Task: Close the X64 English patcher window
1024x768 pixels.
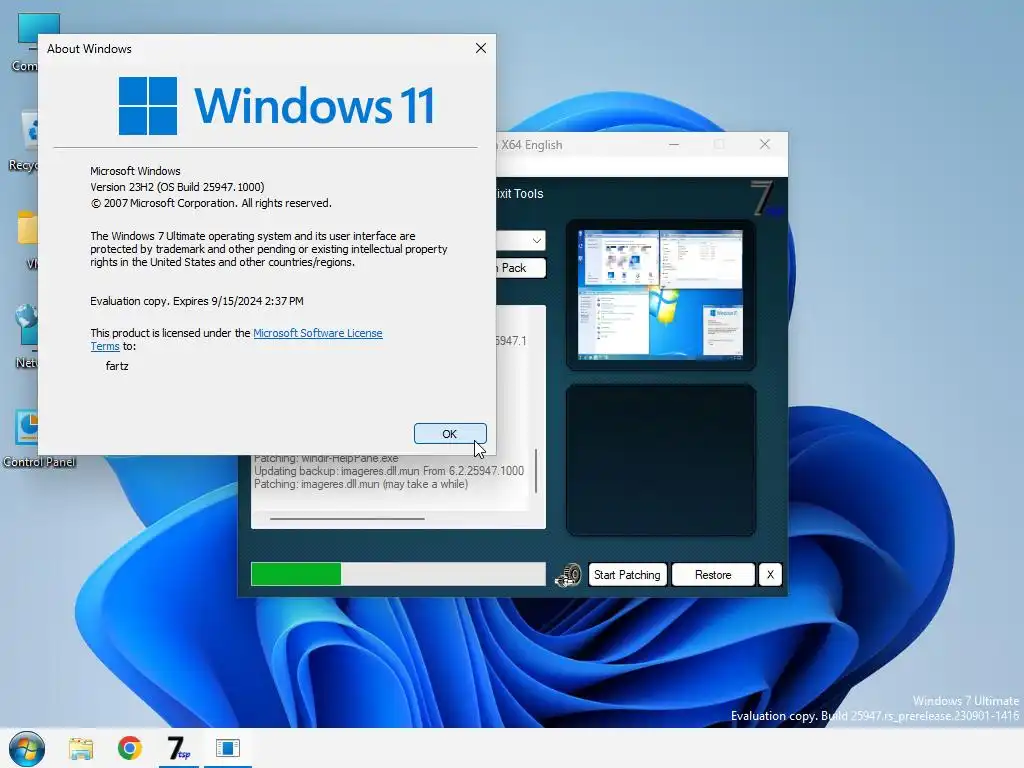Action: coord(765,144)
